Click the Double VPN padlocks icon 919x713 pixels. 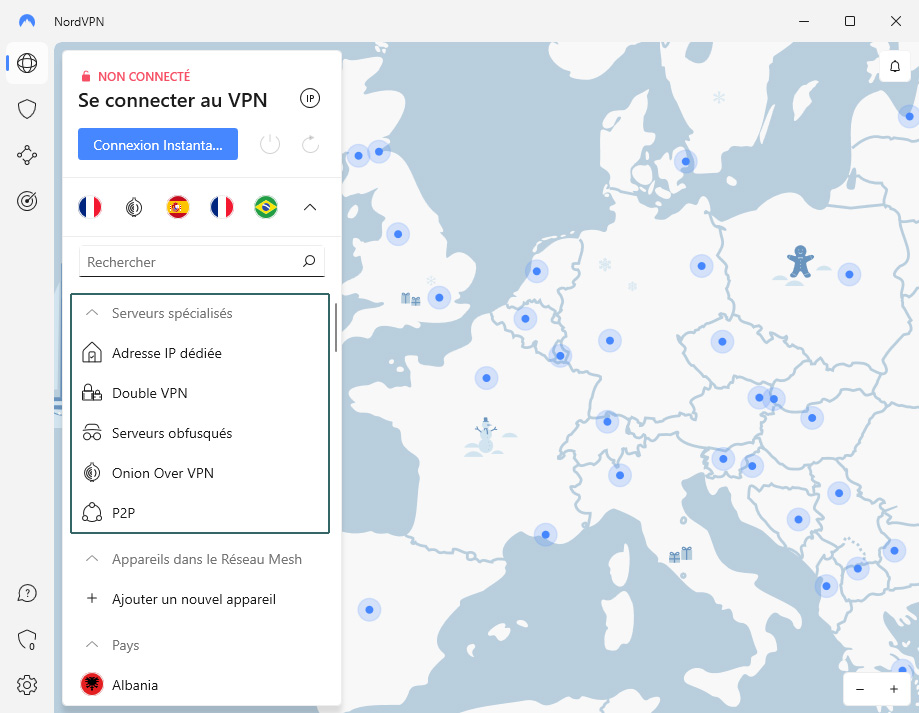pos(91,393)
